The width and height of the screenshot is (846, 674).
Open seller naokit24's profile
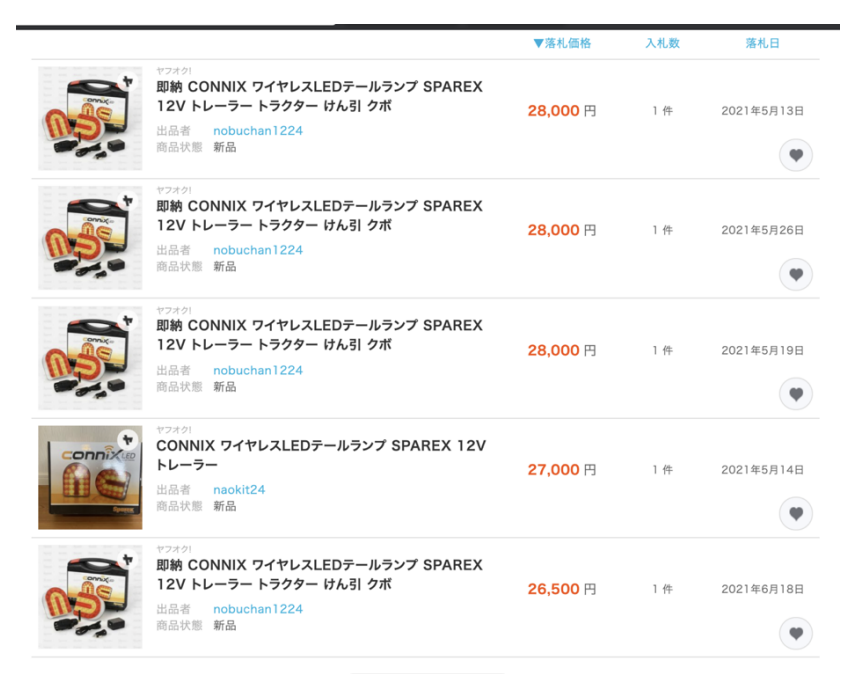tap(239, 490)
